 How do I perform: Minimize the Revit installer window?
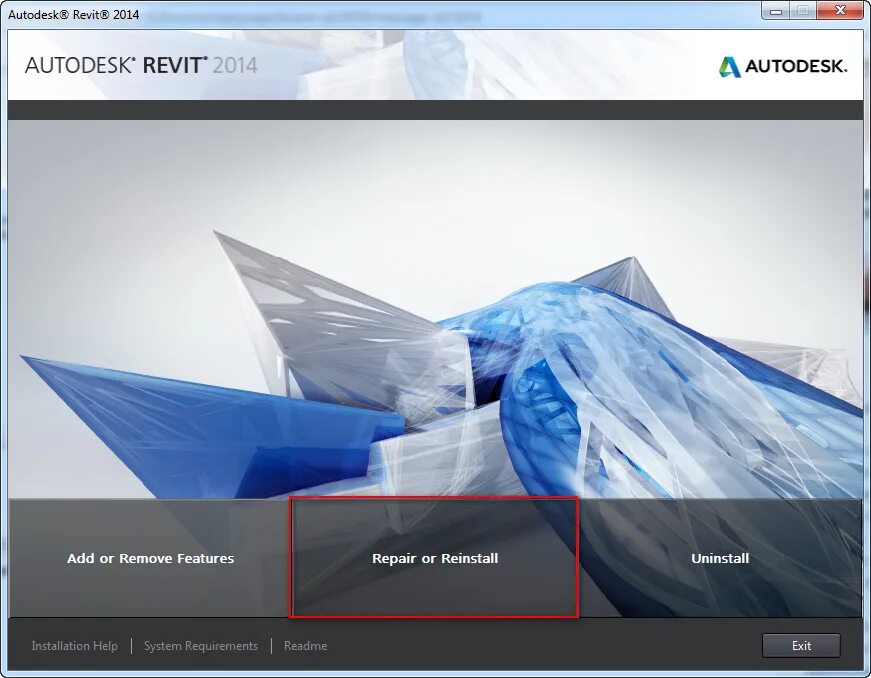pyautogui.click(x=776, y=10)
